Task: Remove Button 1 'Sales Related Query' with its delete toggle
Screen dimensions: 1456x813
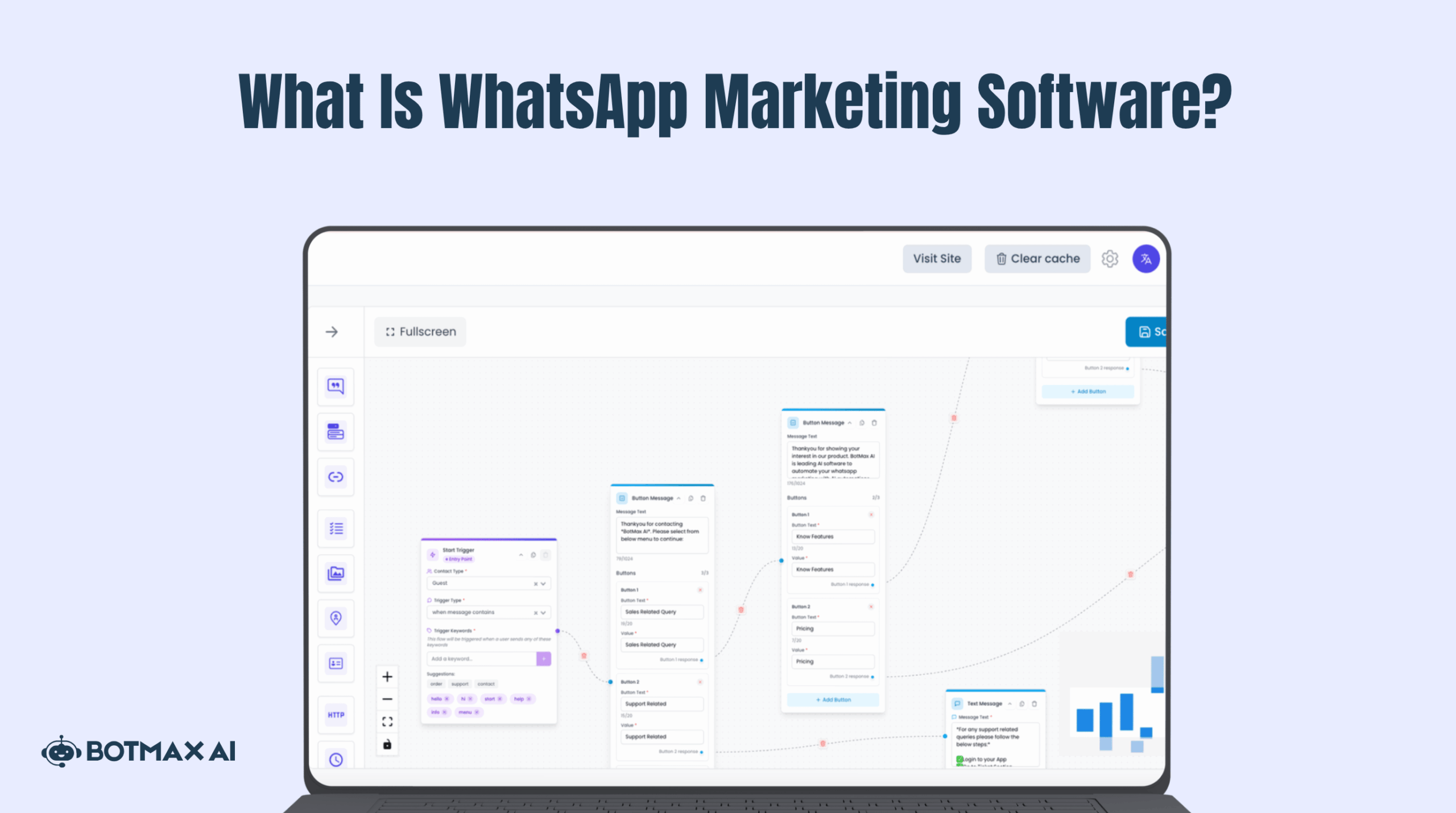Action: coord(699,590)
